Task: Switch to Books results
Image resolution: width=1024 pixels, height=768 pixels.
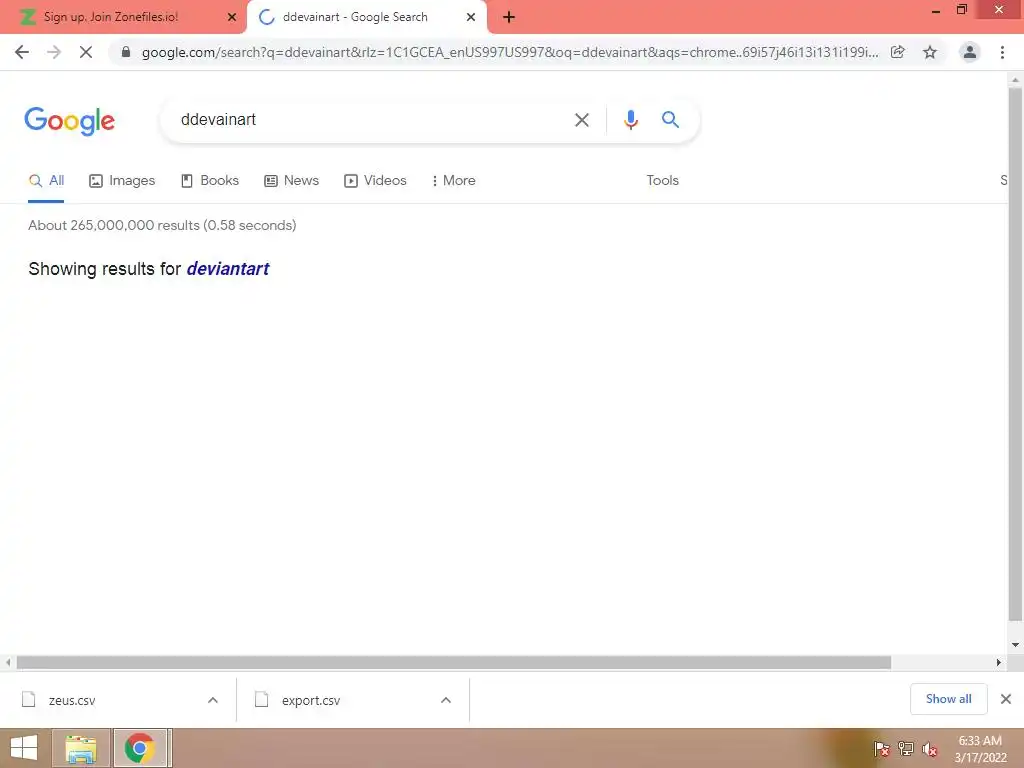Action: tap(210, 181)
